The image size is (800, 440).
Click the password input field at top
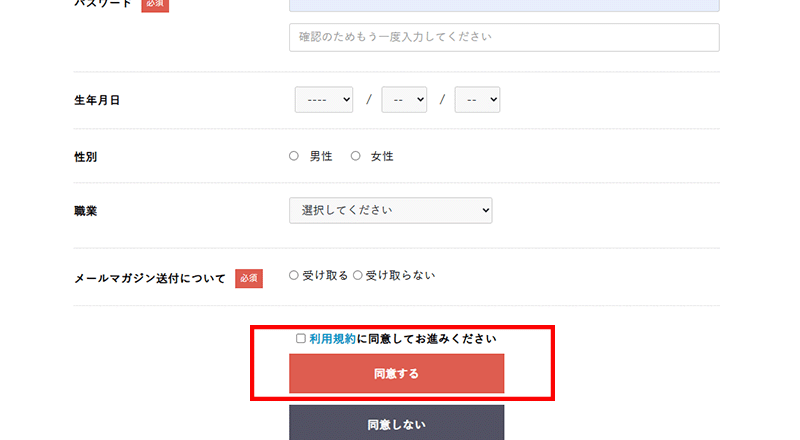pos(504,4)
